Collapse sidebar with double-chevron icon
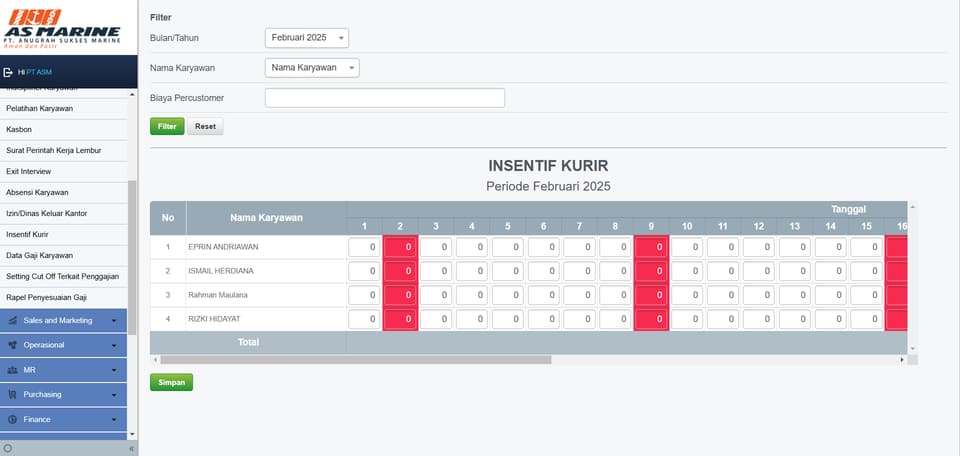The width and height of the screenshot is (960, 456). click(x=131, y=449)
